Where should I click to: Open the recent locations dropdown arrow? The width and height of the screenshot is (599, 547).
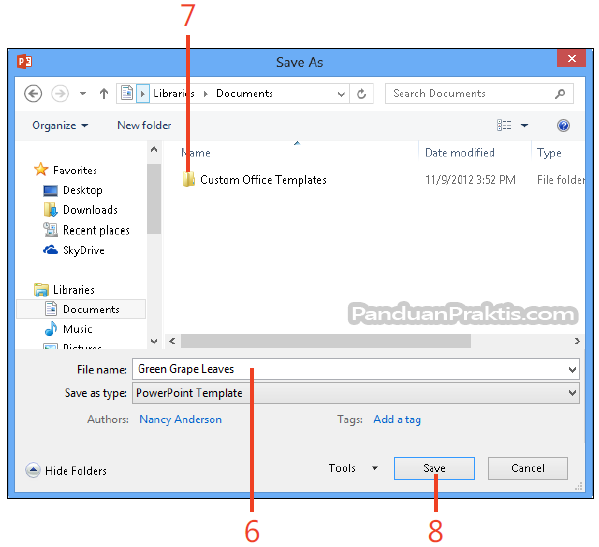click(83, 94)
